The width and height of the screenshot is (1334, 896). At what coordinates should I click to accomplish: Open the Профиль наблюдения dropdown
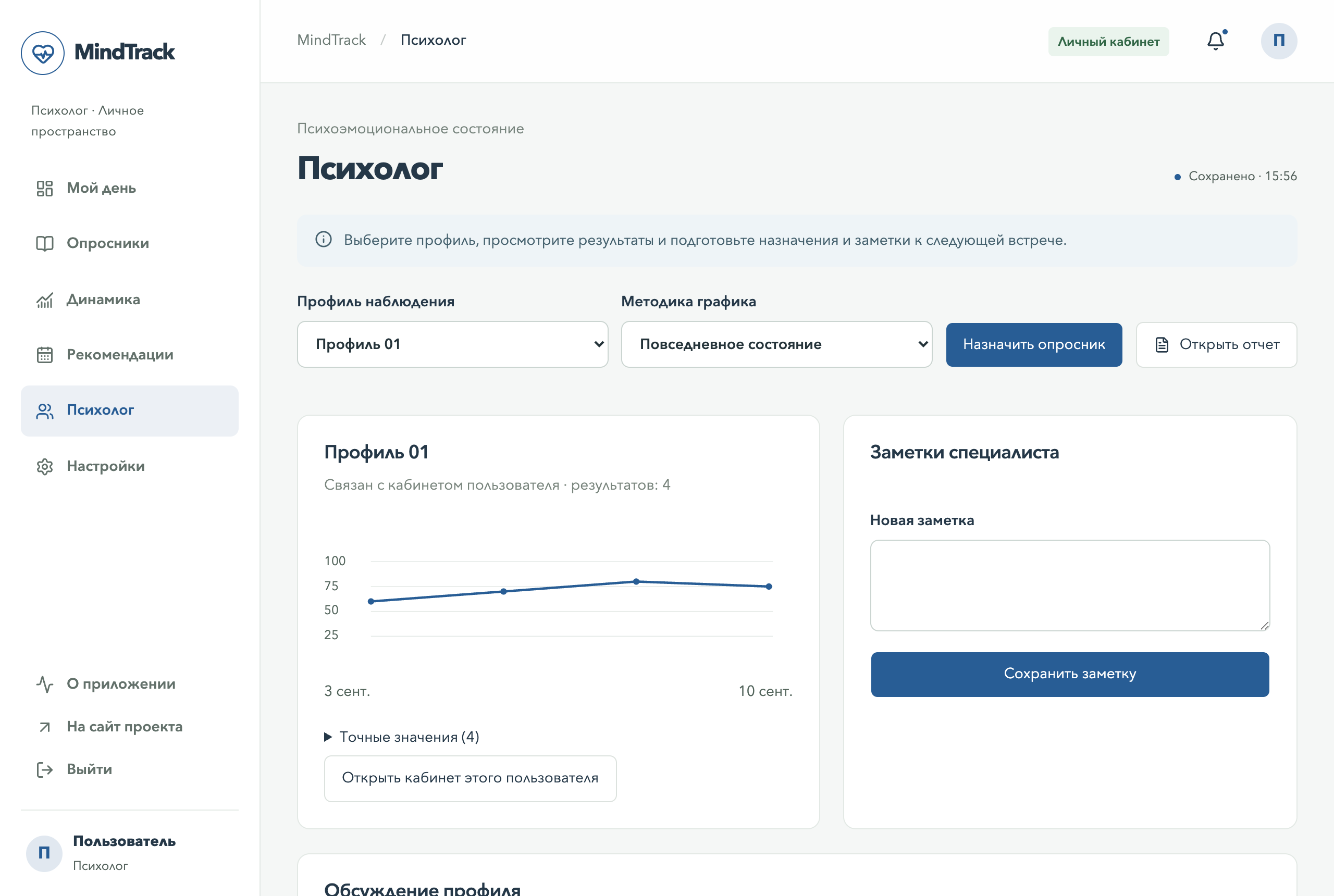452,344
